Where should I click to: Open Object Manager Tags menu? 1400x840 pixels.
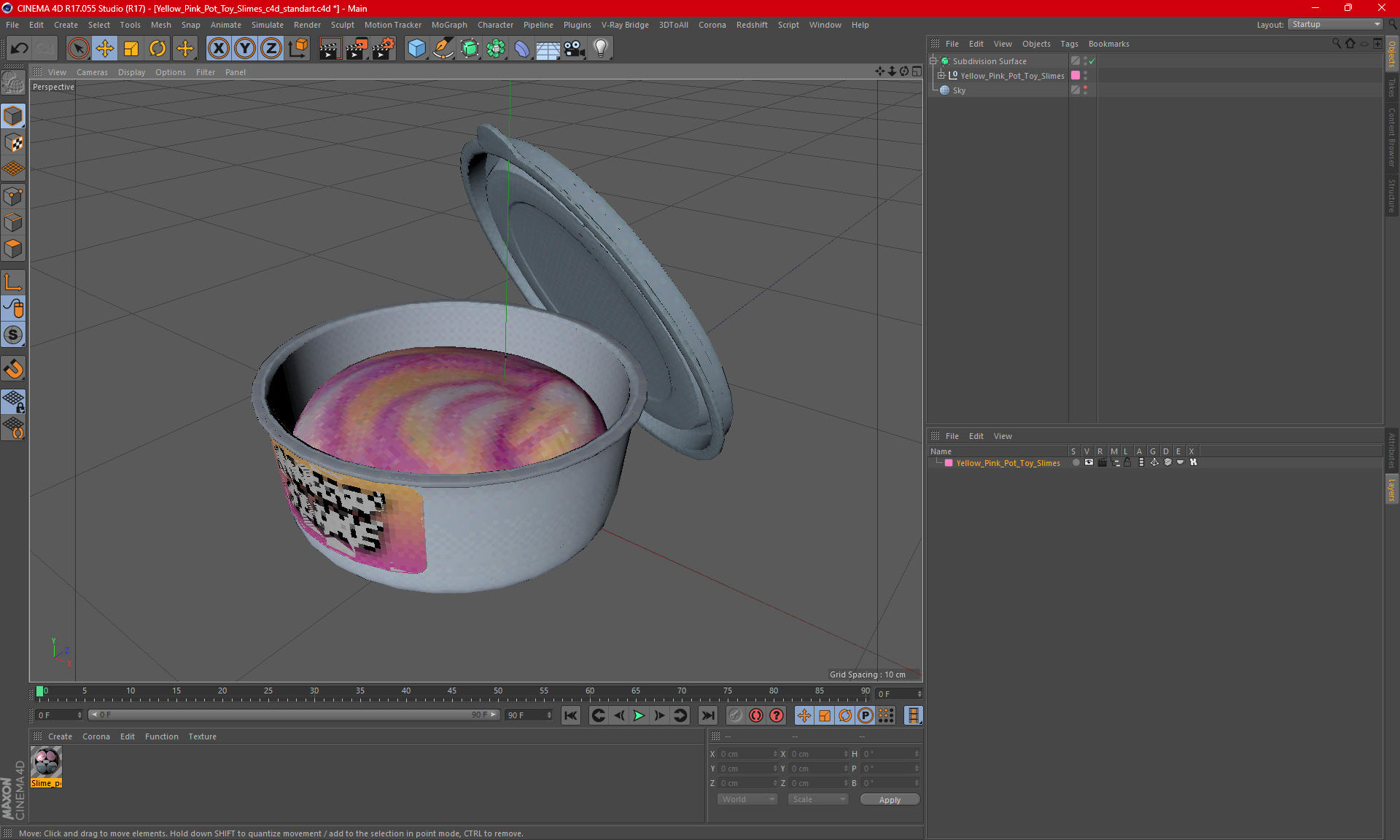point(1069,44)
